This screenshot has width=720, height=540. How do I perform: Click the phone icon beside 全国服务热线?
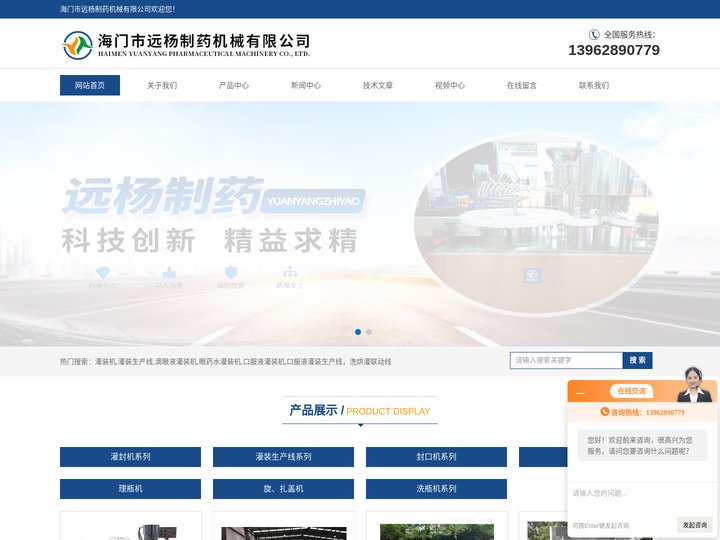(594, 34)
